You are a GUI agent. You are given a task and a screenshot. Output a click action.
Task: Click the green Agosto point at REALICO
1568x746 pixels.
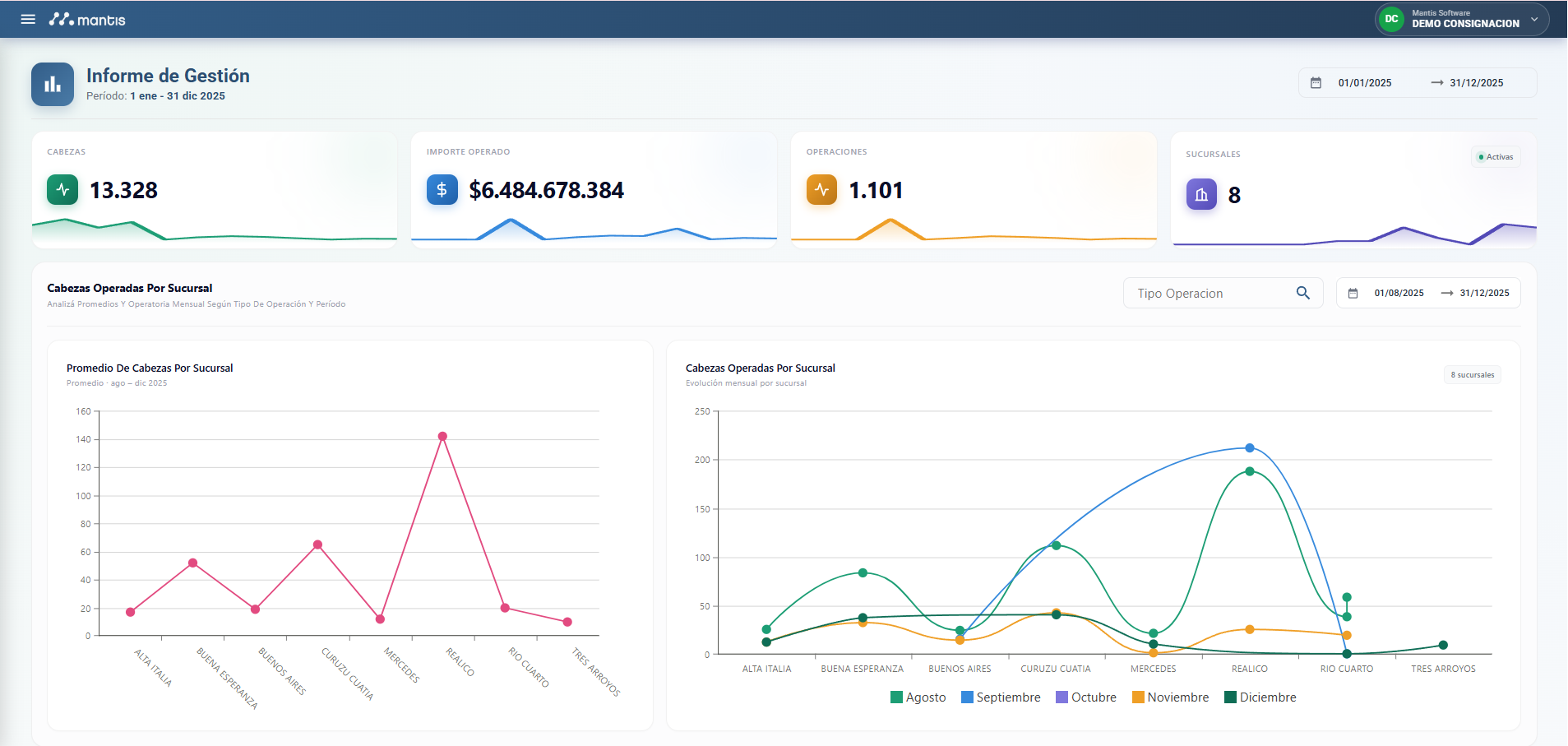(x=1250, y=471)
